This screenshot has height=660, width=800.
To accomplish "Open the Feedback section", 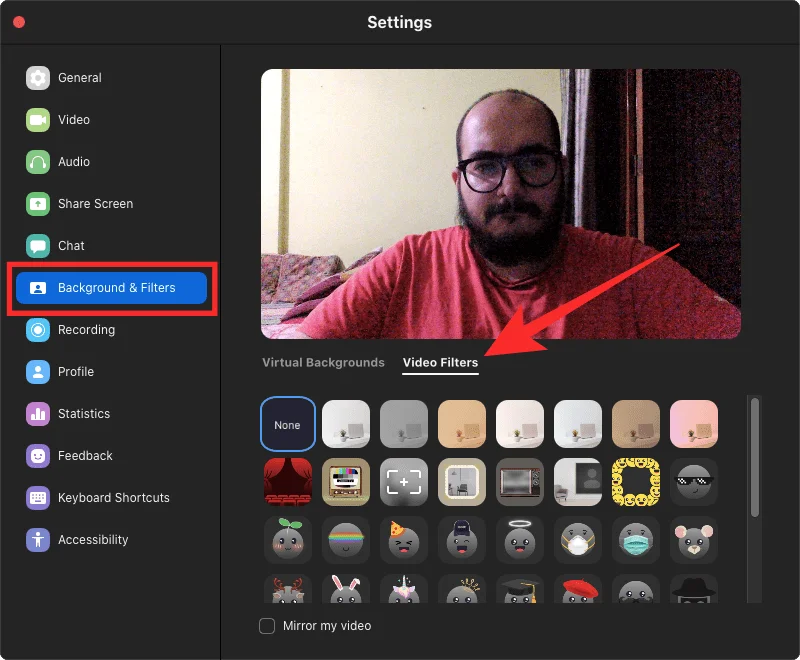I will [x=85, y=456].
